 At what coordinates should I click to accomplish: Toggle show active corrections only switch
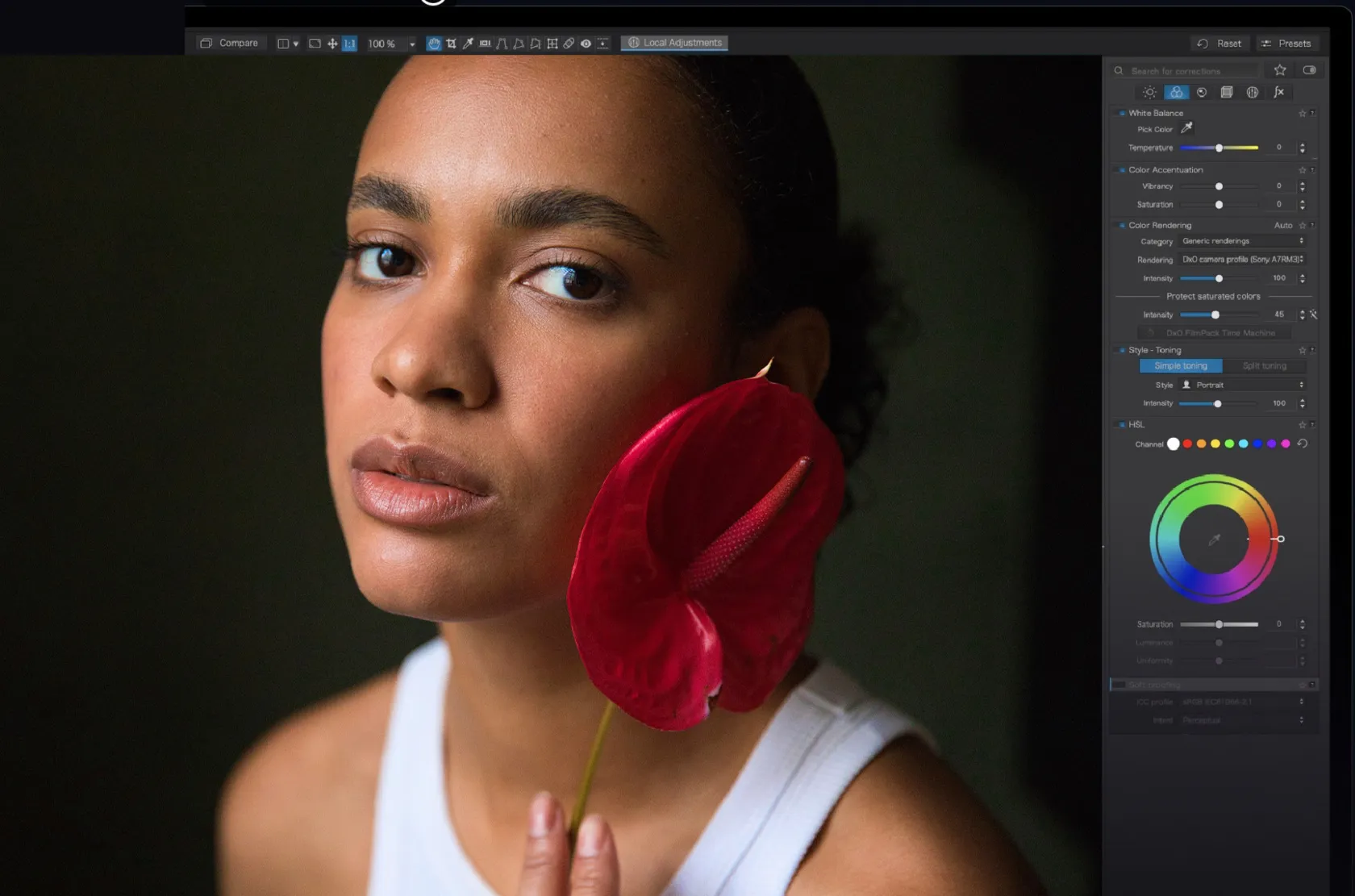(x=1309, y=71)
